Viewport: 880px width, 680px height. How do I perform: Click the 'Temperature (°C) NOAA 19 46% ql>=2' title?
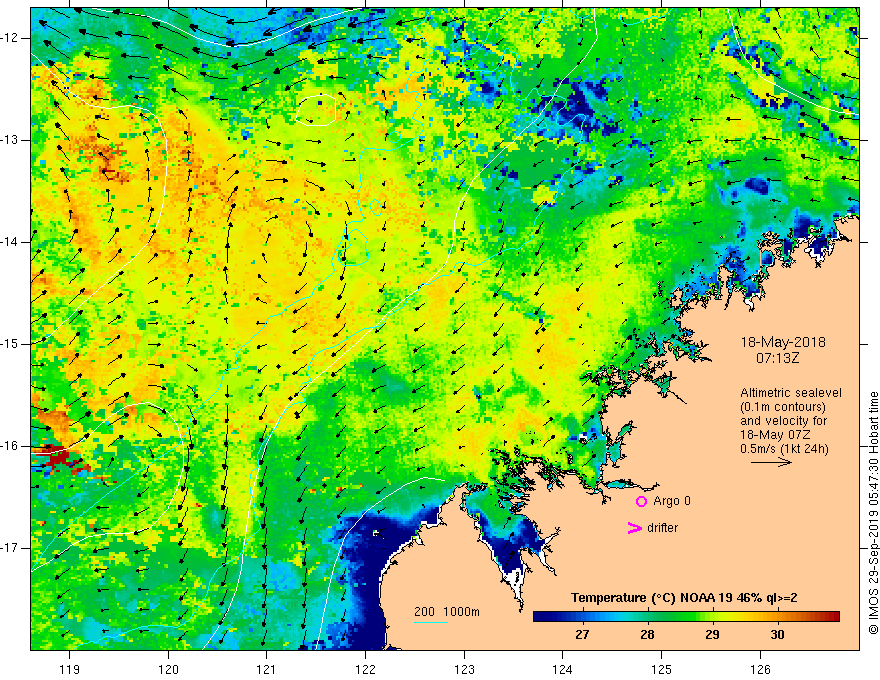(x=684, y=598)
